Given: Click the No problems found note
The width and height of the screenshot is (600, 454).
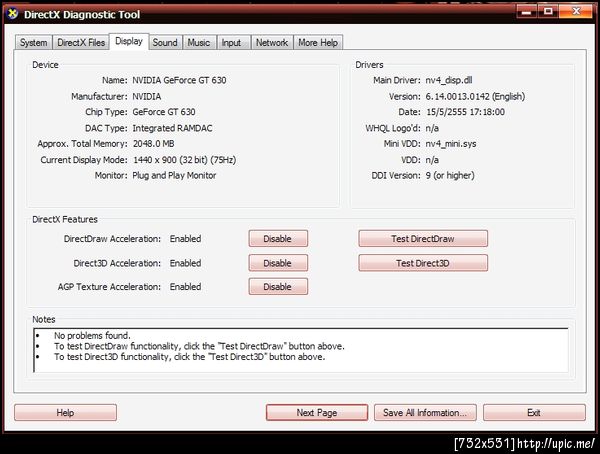Looking at the screenshot, I should (92, 336).
